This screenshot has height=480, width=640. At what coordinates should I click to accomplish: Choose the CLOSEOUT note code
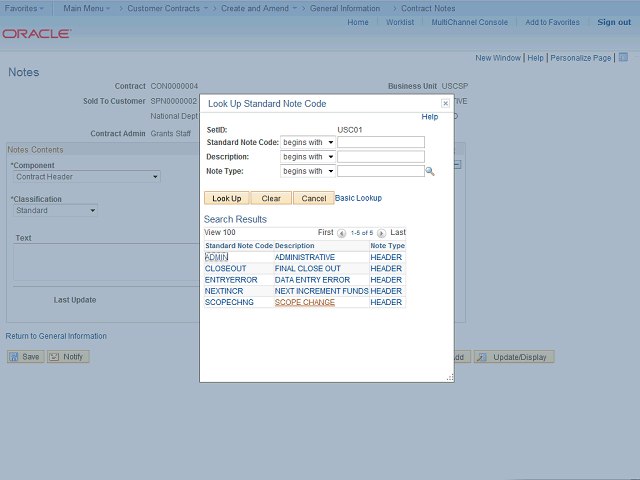coord(225,268)
